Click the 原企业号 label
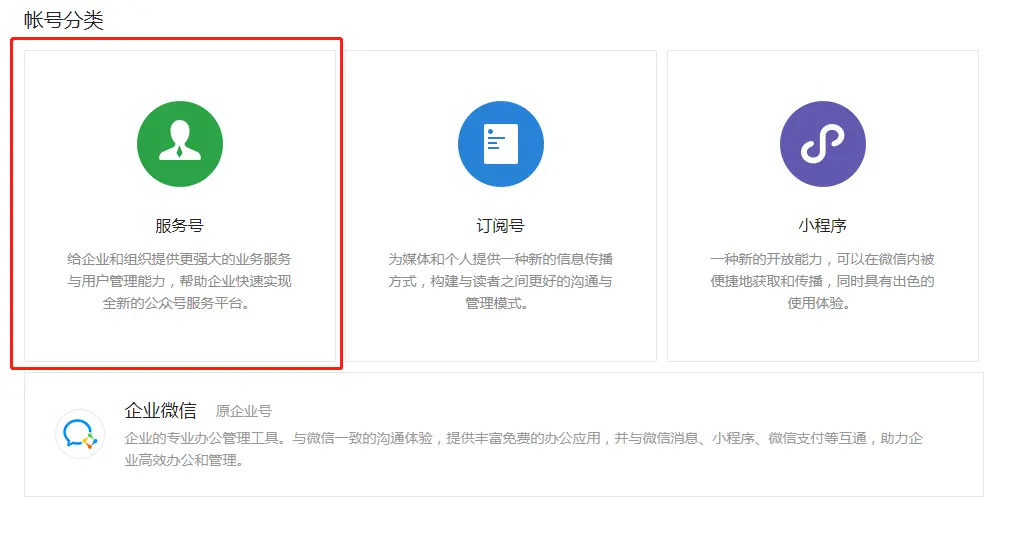Screen dimensions: 1033x543 (244, 411)
